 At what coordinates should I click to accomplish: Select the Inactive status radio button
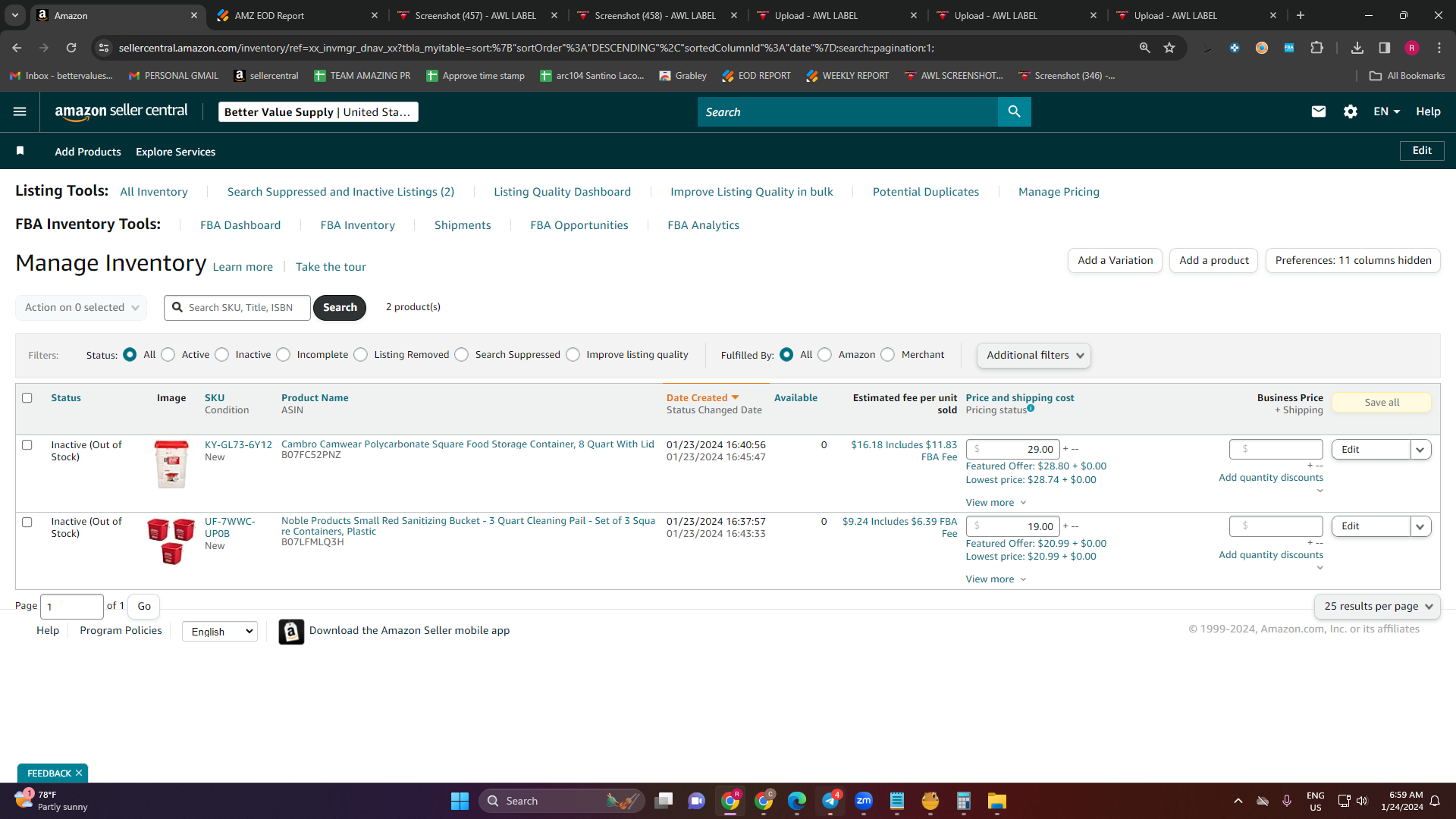coord(222,355)
